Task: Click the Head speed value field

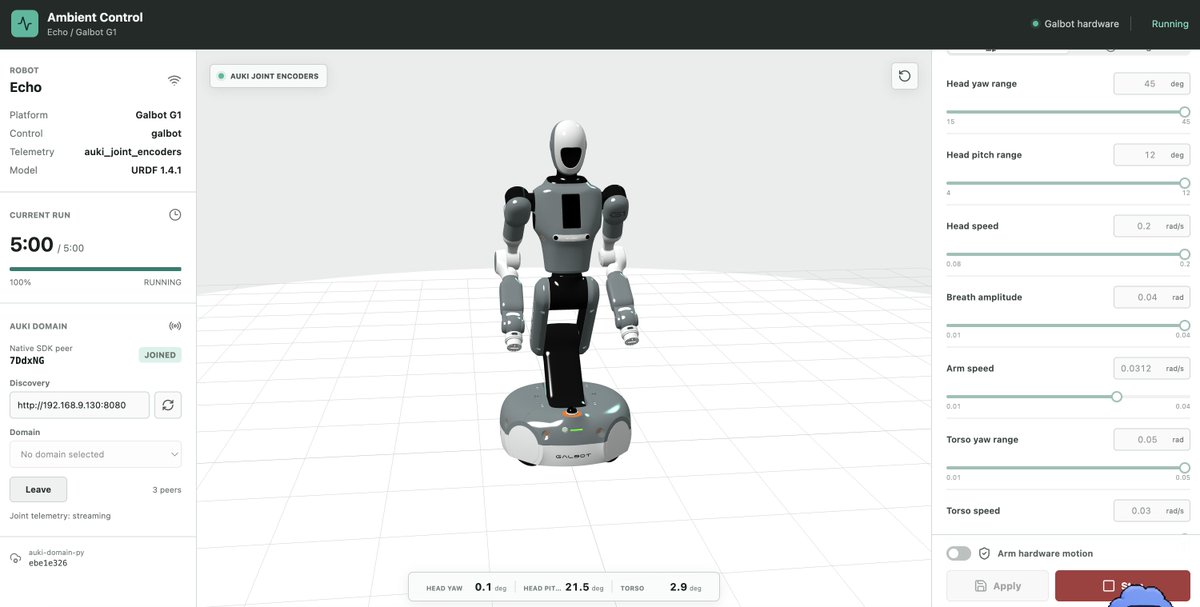Action: click(1152, 226)
